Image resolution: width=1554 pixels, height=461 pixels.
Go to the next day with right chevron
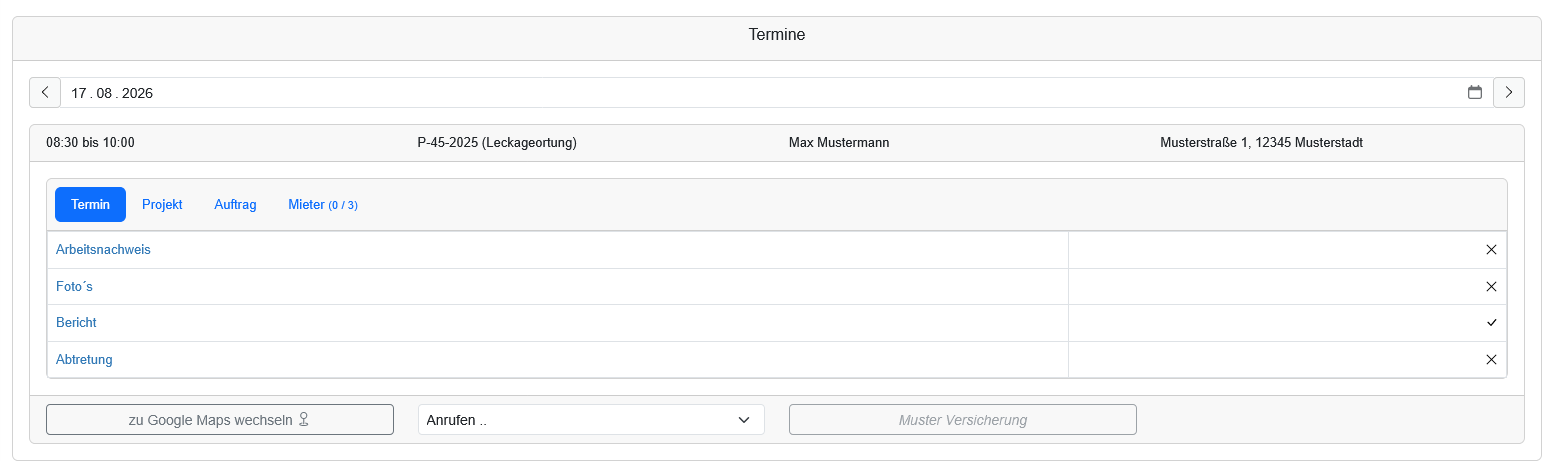pos(1508,92)
